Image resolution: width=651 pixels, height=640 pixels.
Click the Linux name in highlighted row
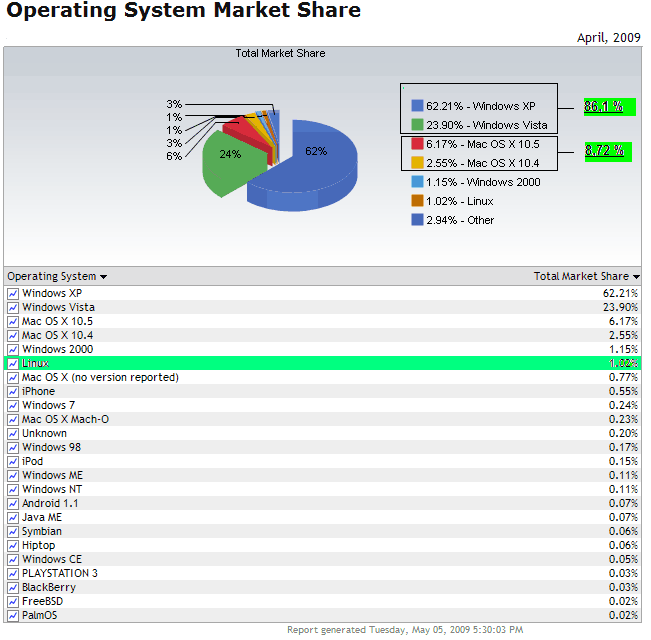[35, 364]
